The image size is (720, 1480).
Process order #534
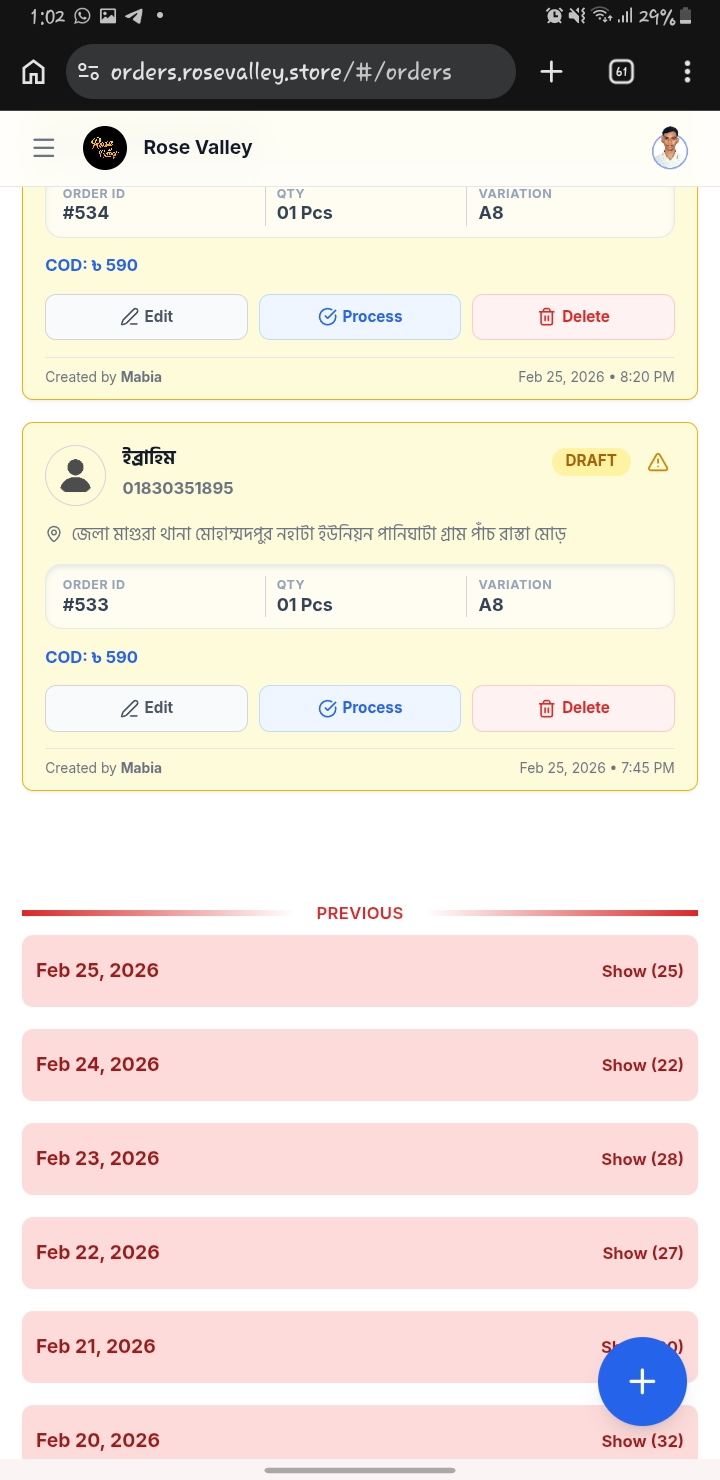click(360, 317)
